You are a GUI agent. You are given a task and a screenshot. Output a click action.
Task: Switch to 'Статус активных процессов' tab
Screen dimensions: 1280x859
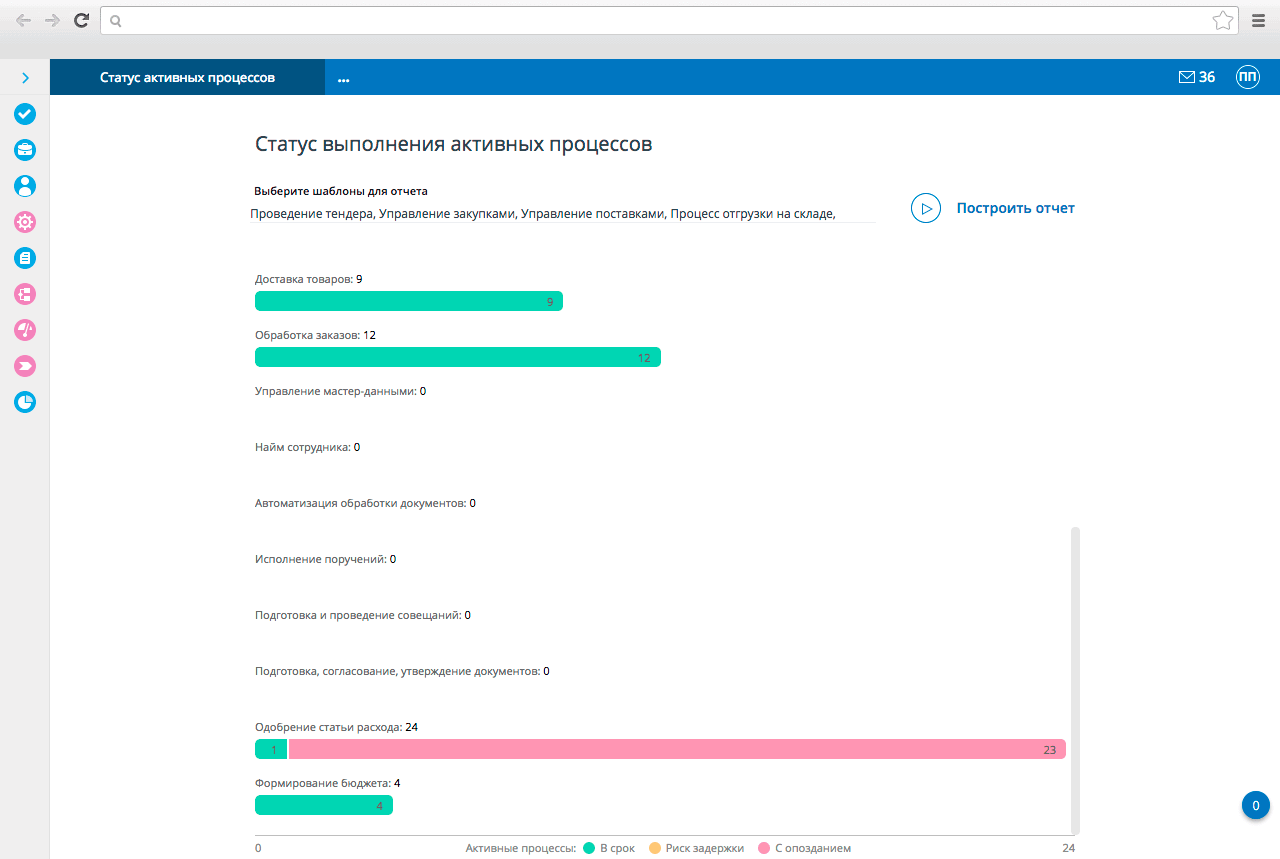click(186, 76)
